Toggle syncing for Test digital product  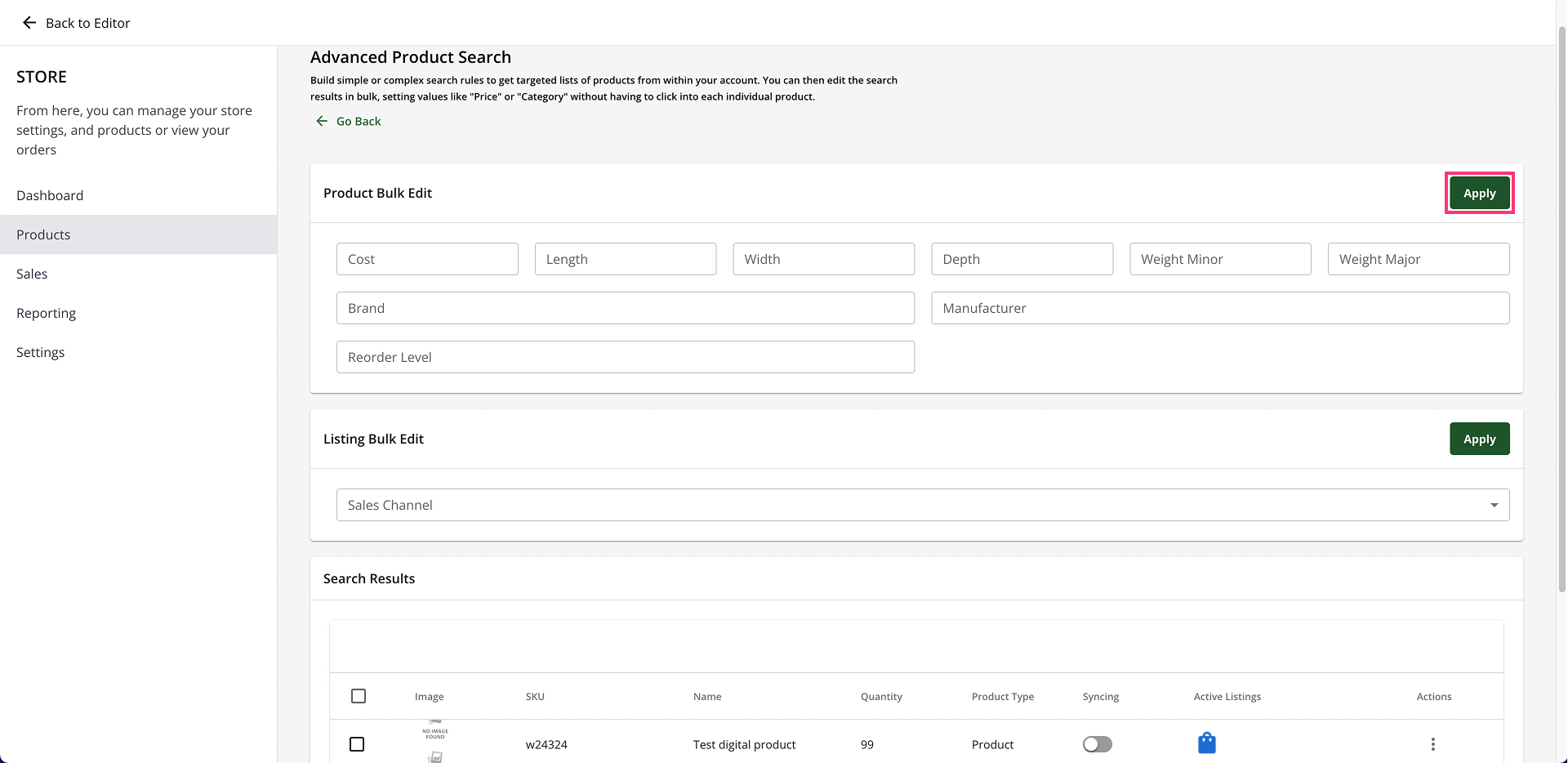1097,744
